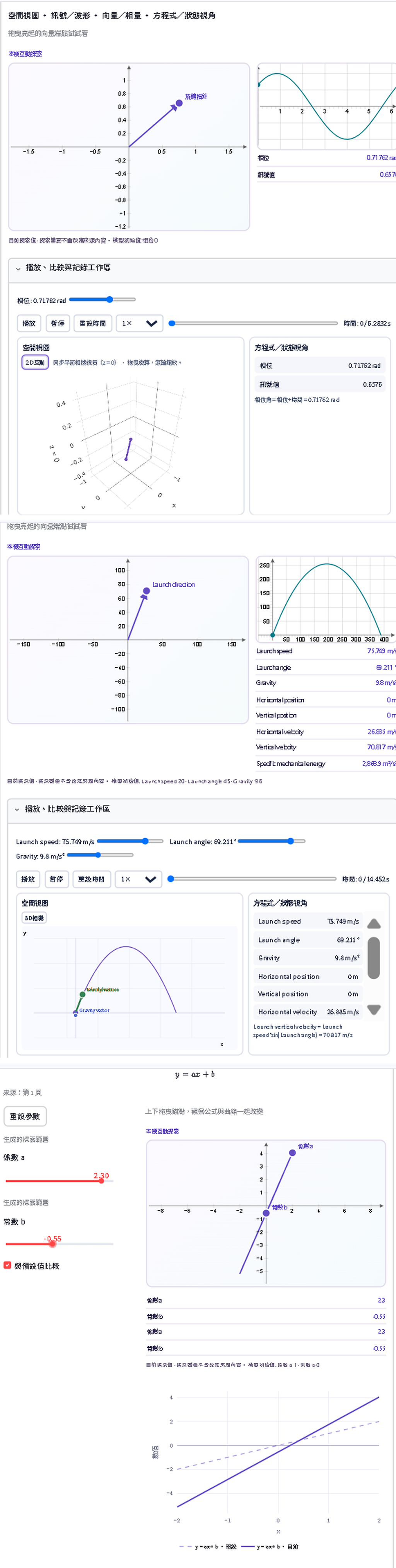
Task: Click the Launch speed slider
Action: (x=130, y=841)
